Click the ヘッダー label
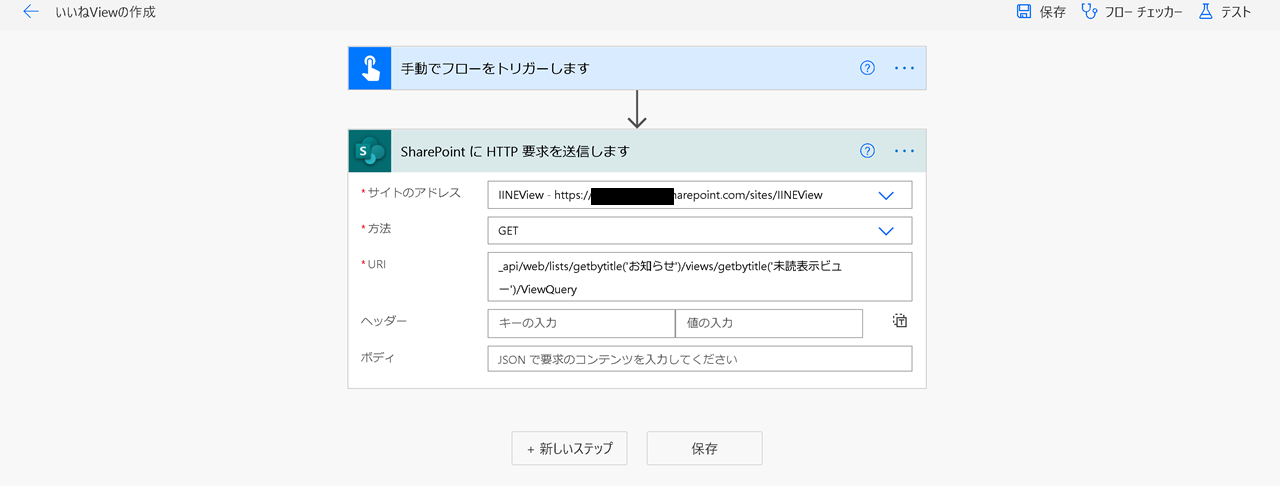 tap(384, 320)
